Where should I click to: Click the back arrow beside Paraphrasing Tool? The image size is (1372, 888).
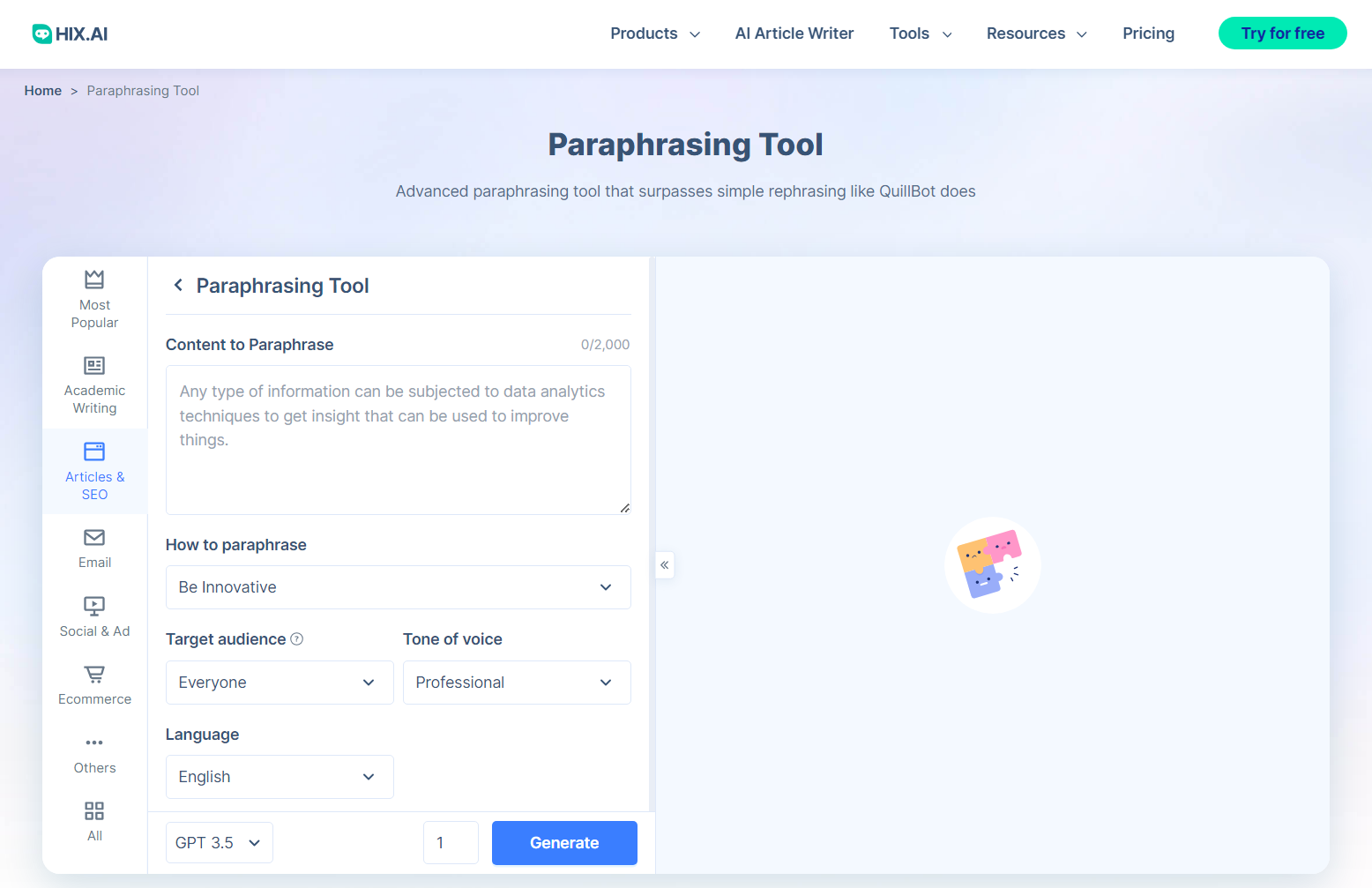[x=177, y=285]
